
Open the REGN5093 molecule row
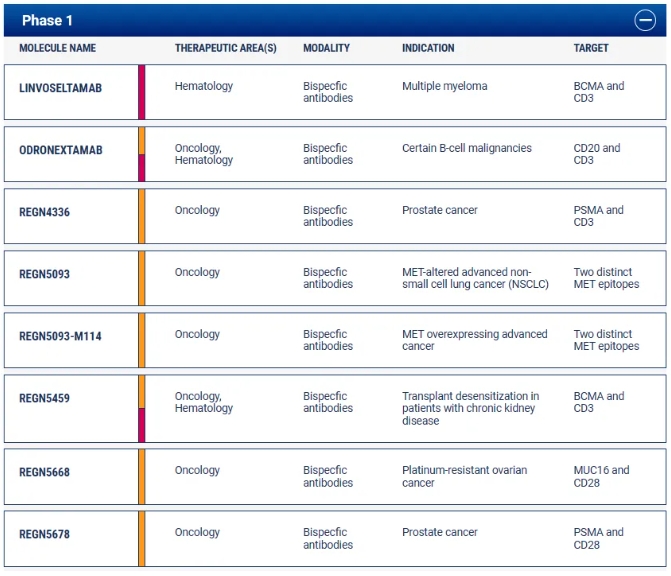(44, 274)
